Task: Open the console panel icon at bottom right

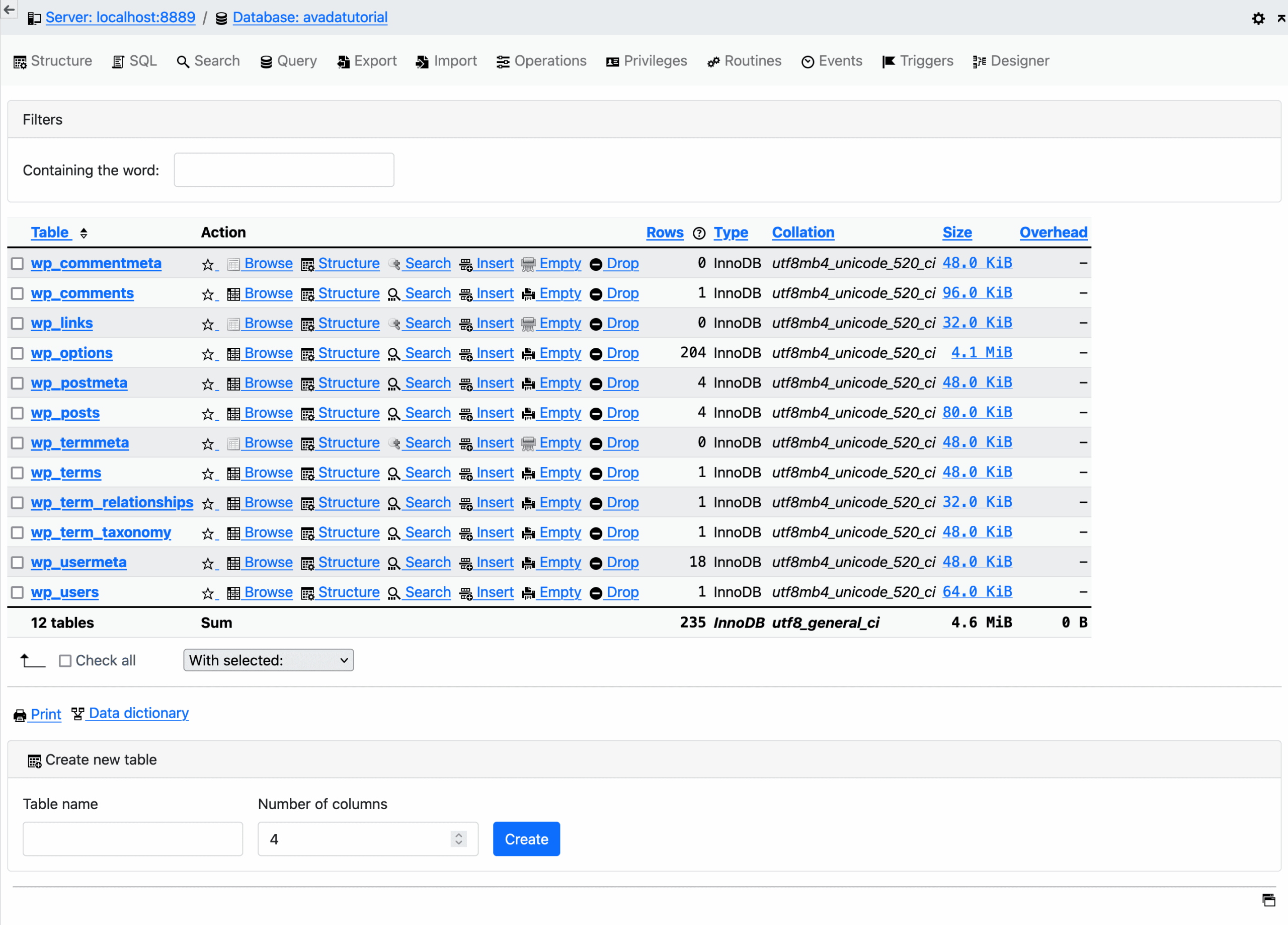Action: coord(1270,900)
